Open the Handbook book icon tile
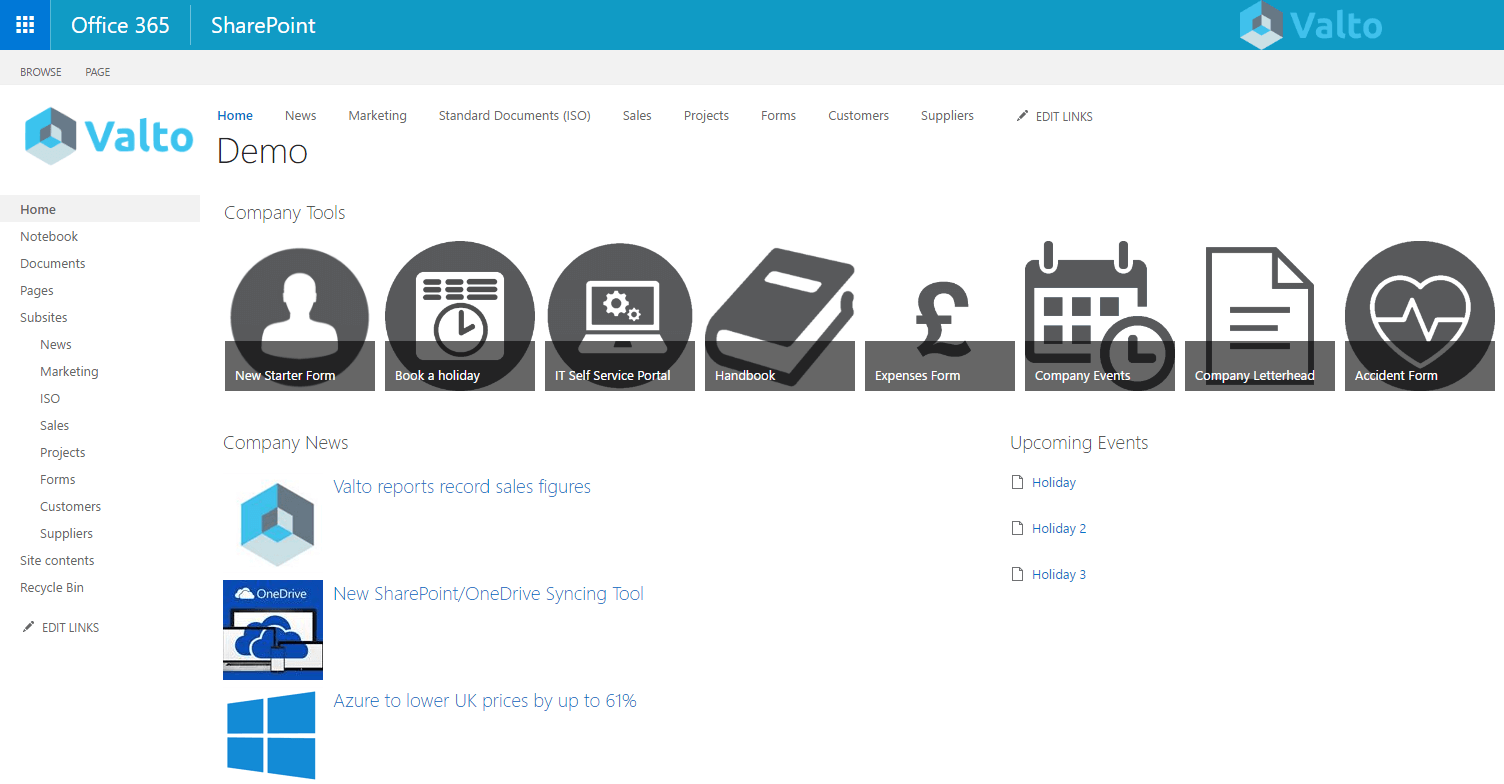 [x=780, y=317]
